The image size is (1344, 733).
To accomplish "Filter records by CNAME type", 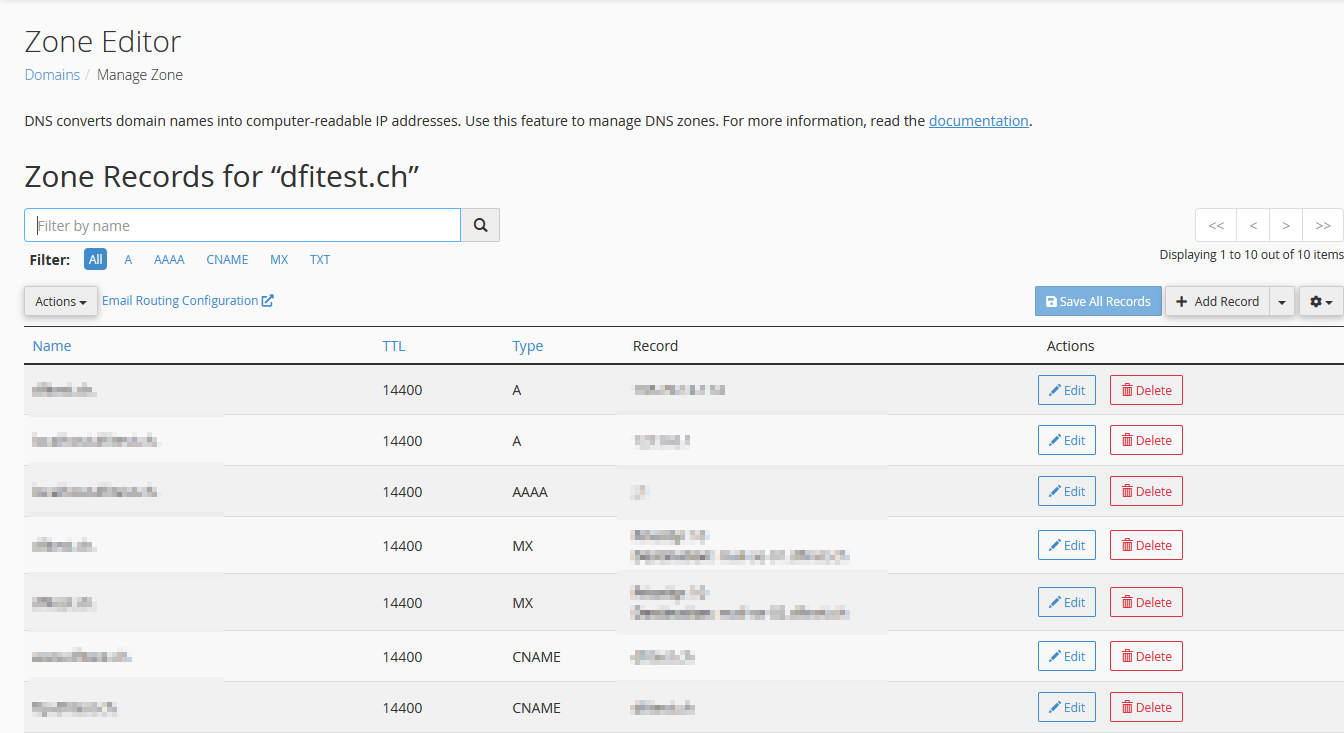I will tap(227, 259).
